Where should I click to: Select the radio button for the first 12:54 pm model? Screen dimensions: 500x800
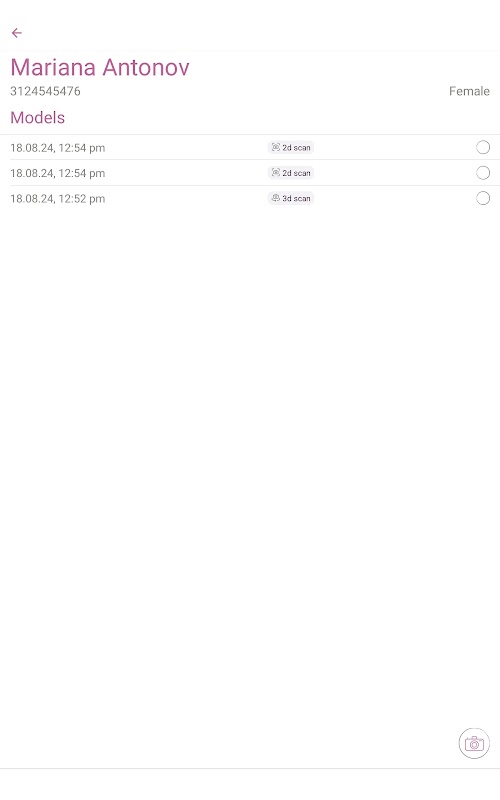point(483,147)
